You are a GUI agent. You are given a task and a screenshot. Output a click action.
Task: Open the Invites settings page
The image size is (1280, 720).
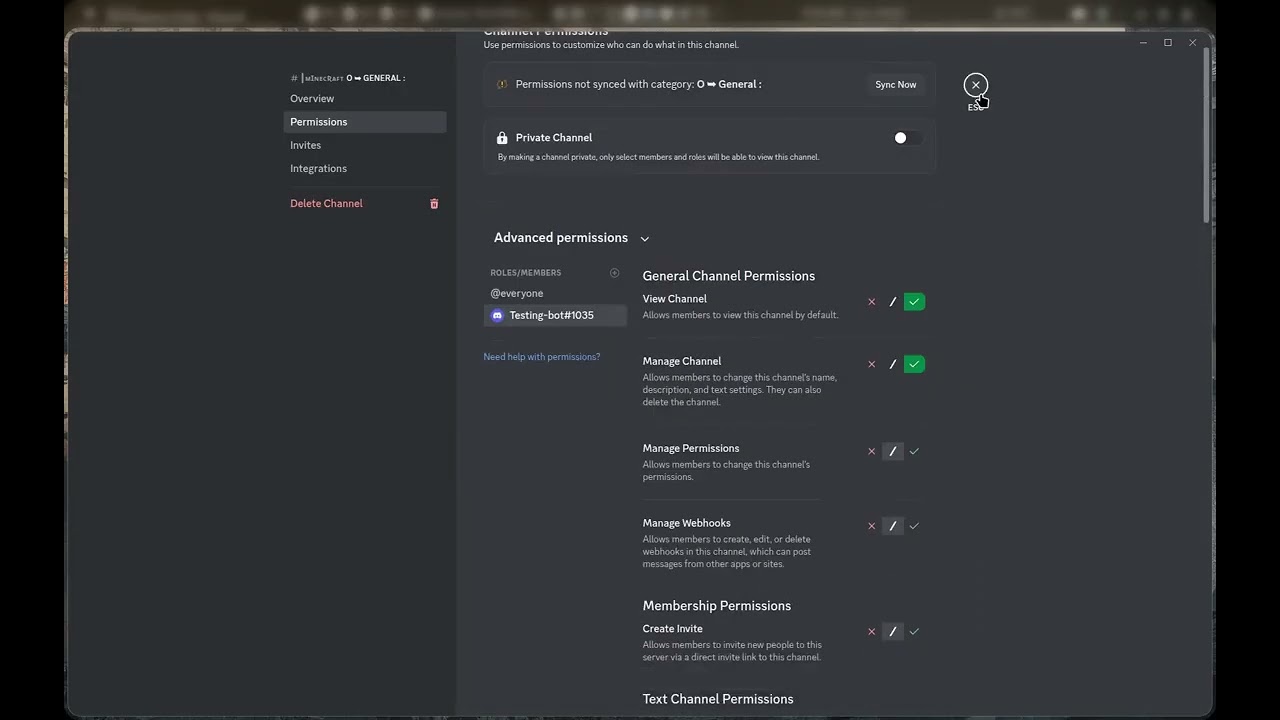coord(365,145)
